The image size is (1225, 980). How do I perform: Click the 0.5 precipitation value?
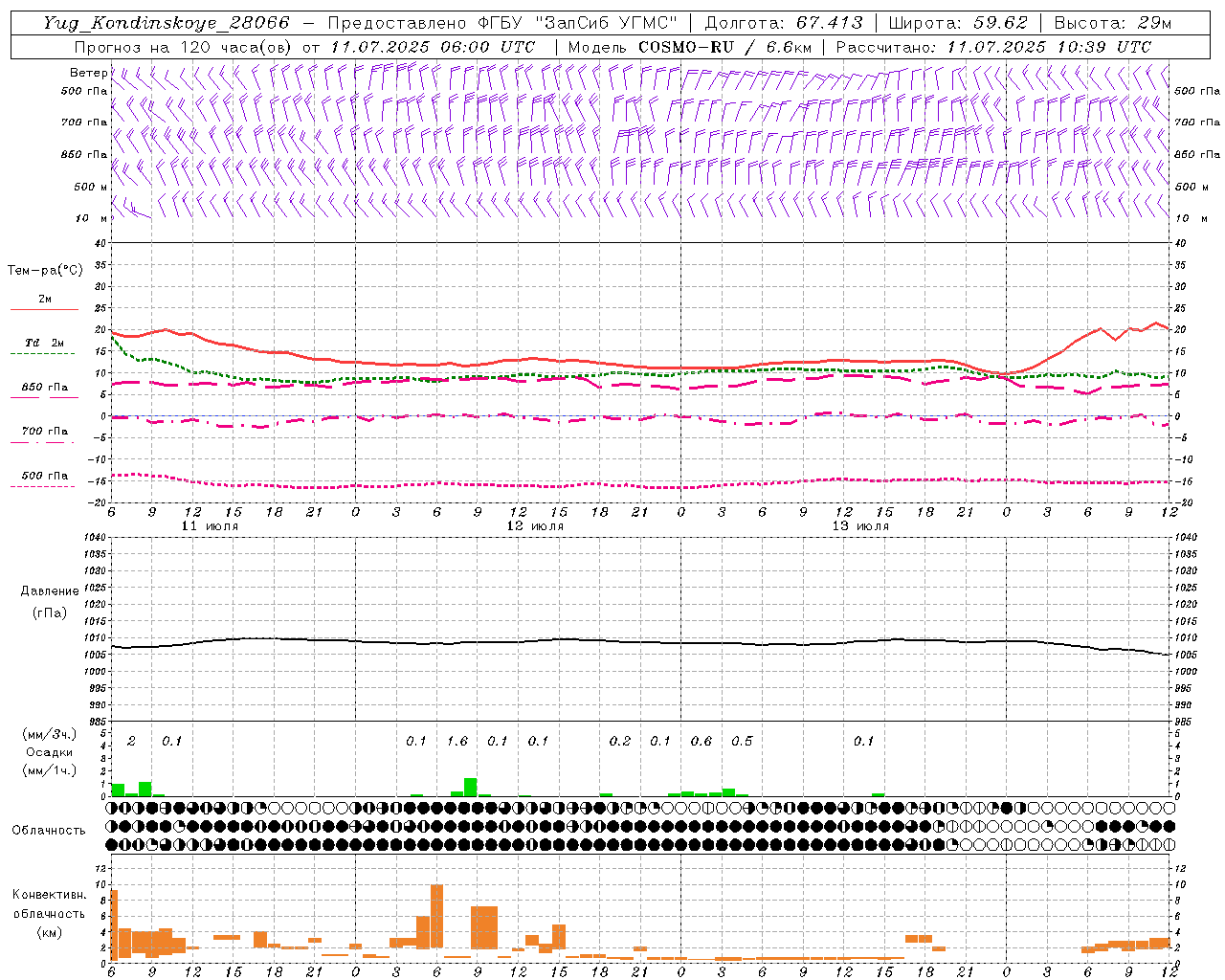tap(742, 741)
